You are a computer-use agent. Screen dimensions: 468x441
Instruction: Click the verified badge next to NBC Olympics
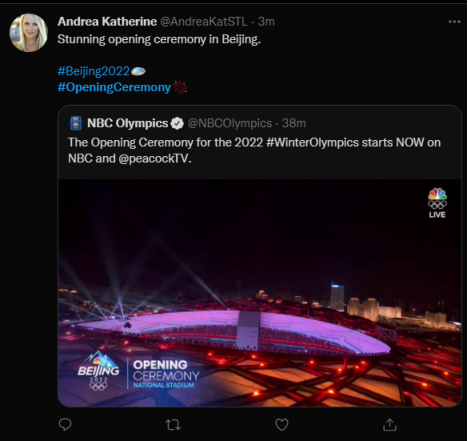click(x=177, y=123)
